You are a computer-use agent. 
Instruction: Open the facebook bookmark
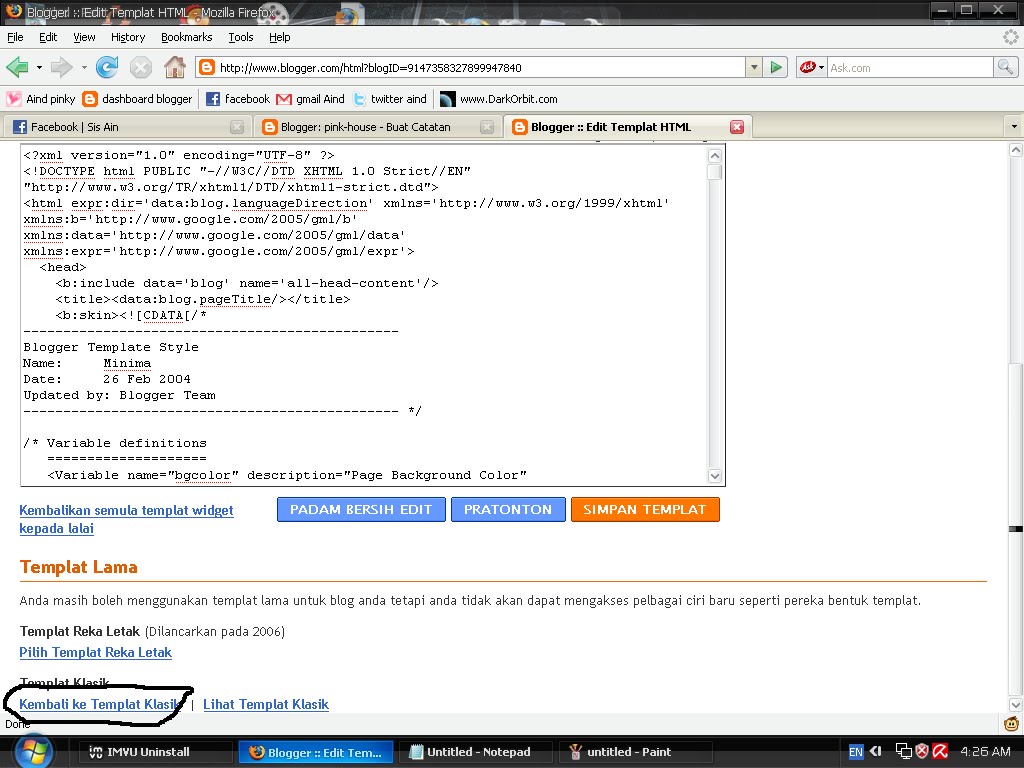click(238, 99)
